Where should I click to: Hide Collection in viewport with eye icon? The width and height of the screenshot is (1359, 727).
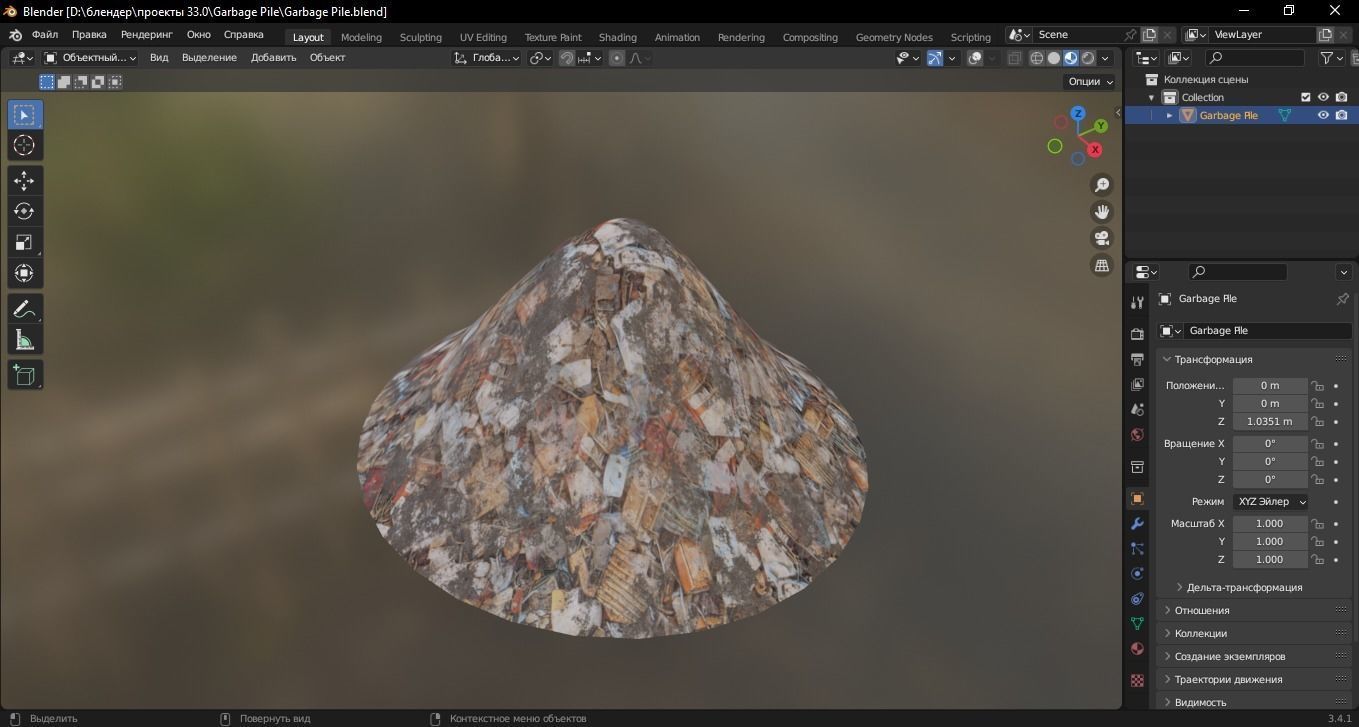pyautogui.click(x=1323, y=97)
